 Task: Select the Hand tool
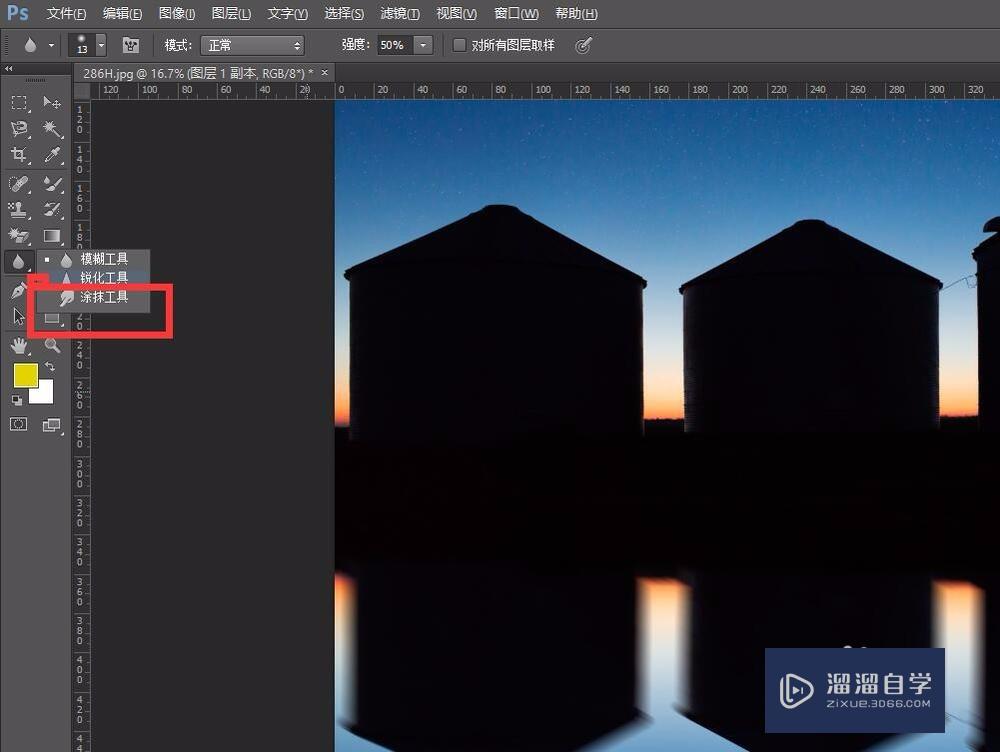pyautogui.click(x=18, y=346)
